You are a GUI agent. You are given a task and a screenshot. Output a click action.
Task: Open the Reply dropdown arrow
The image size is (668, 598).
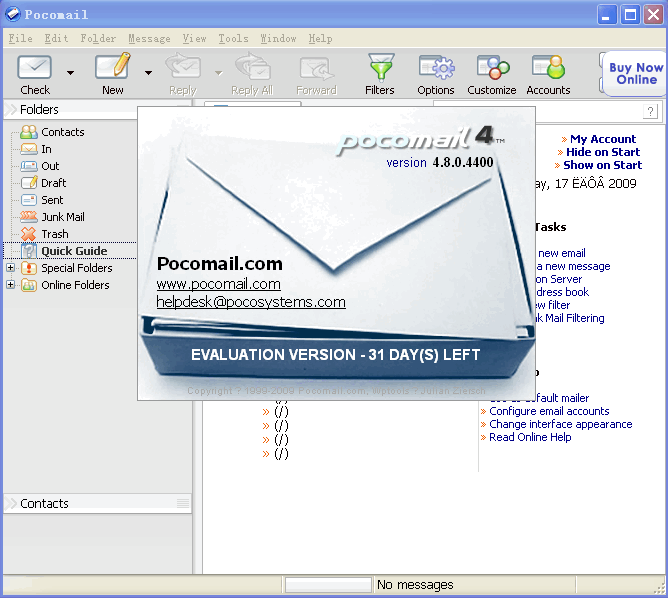coord(219,73)
